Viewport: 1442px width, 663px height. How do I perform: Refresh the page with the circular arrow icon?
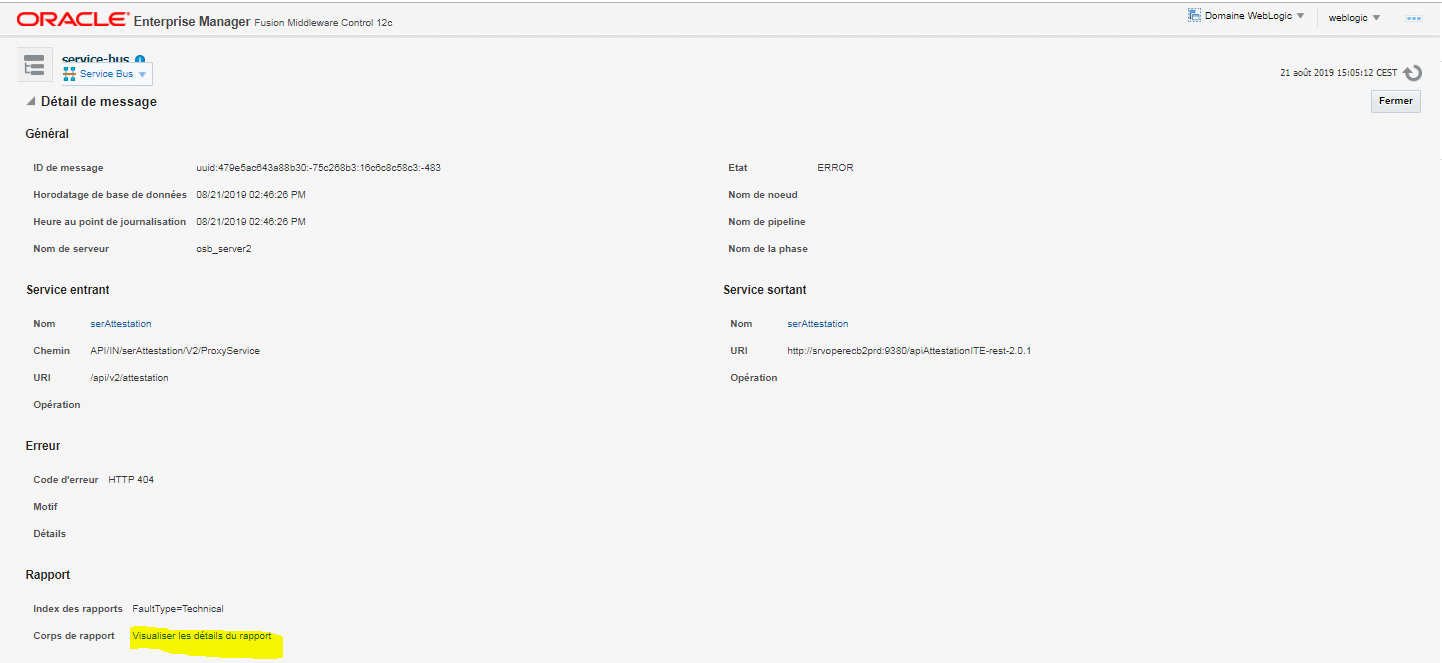tap(1412, 73)
